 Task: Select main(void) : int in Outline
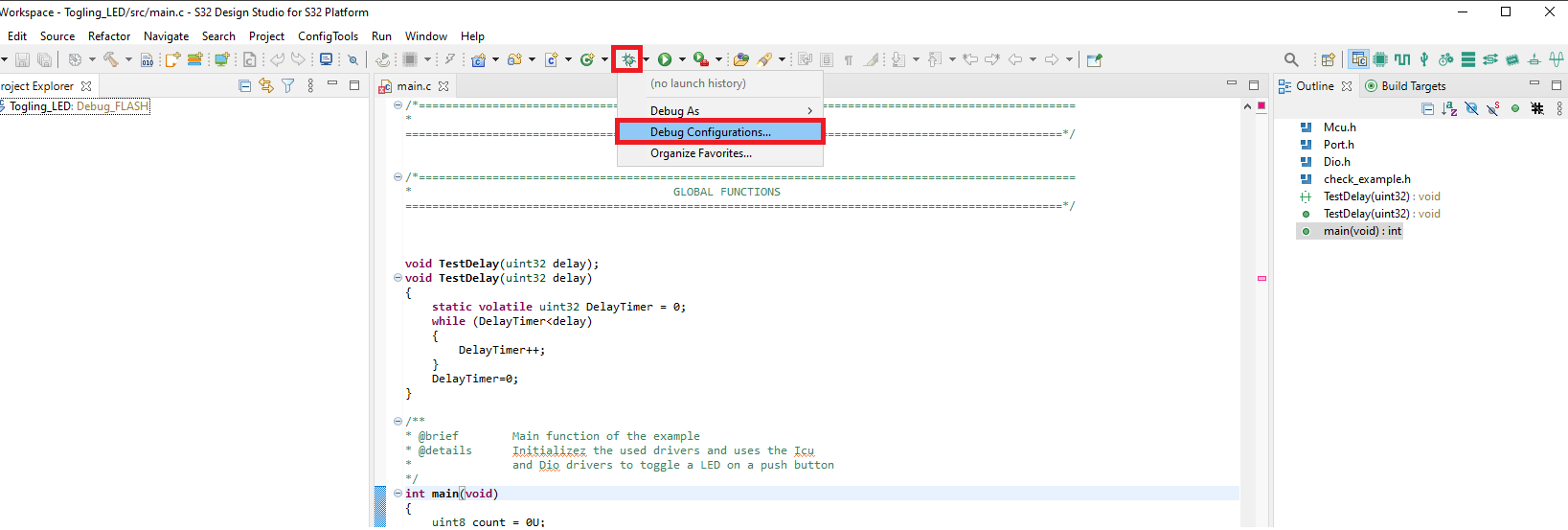[x=1361, y=231]
